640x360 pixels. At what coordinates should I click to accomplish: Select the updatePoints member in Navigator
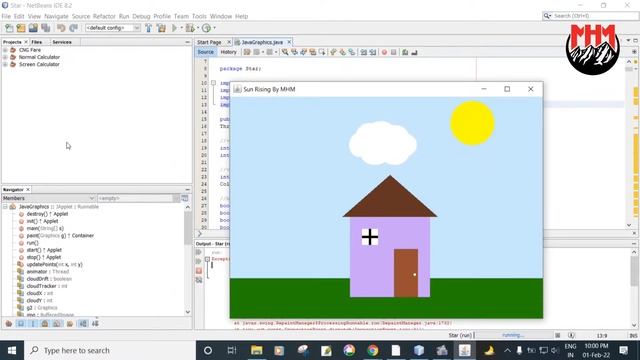[54, 264]
